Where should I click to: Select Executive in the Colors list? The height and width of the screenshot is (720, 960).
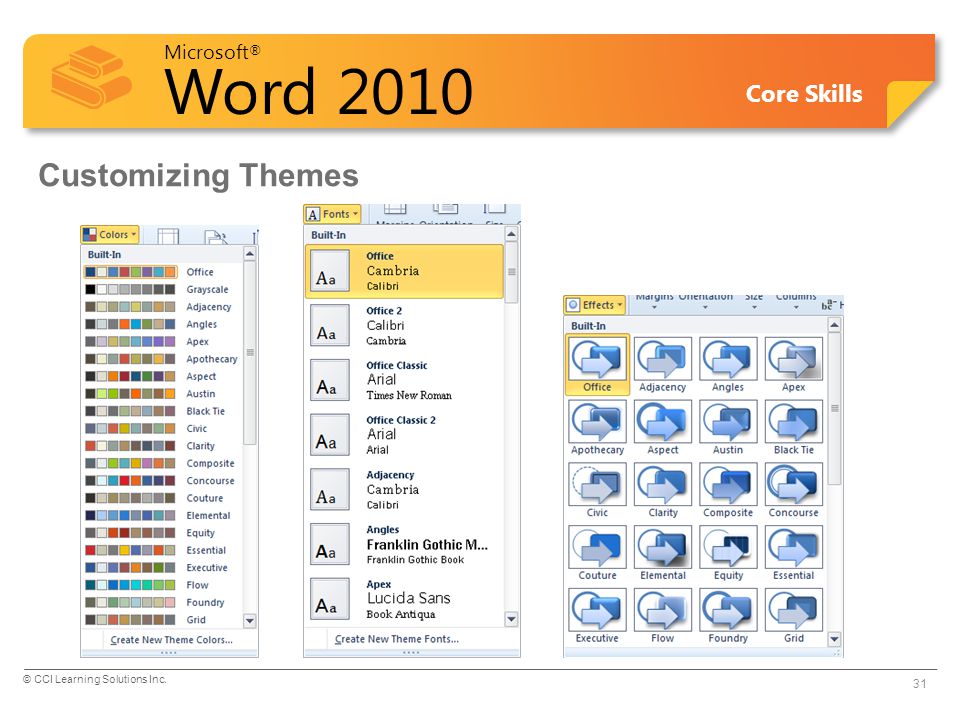pyautogui.click(x=207, y=568)
